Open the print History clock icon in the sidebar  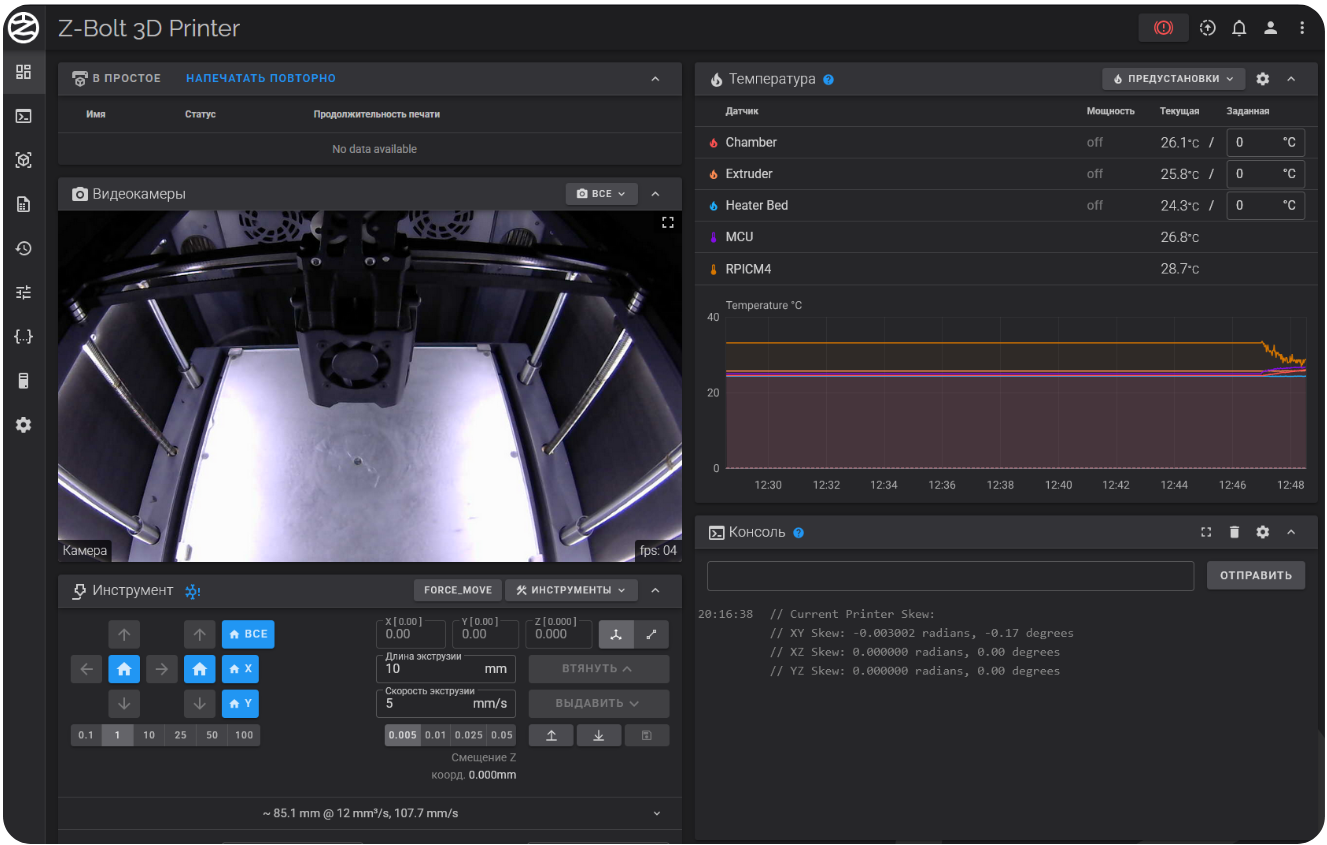[24, 248]
